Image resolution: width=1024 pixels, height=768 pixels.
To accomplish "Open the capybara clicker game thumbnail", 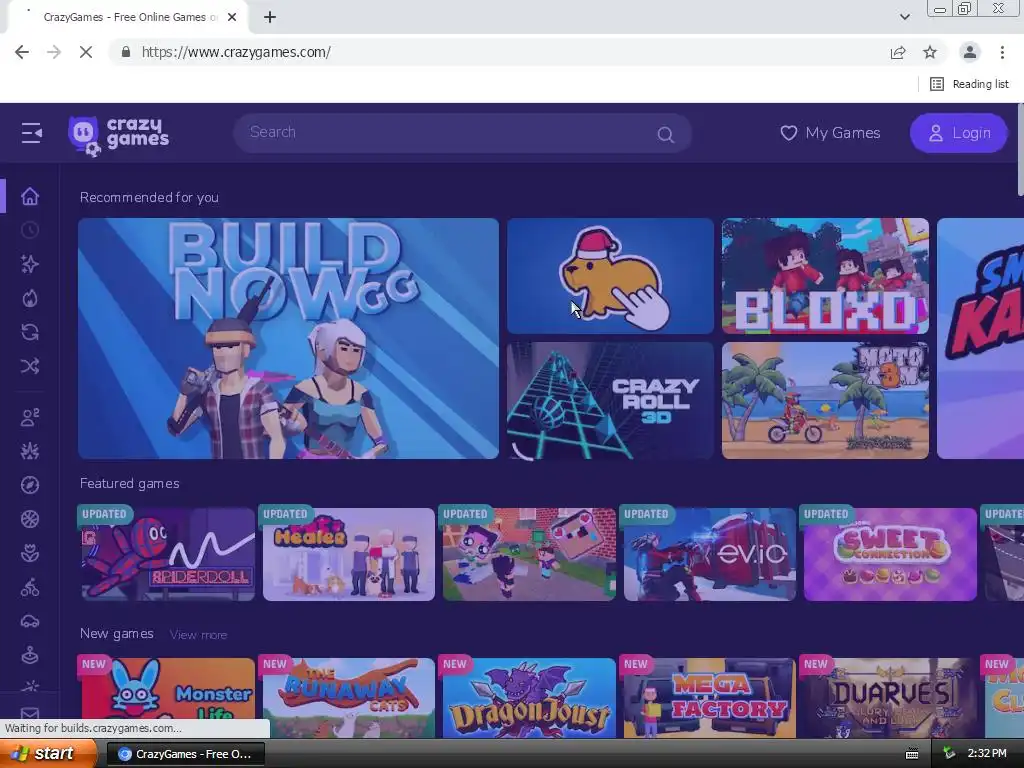I will [610, 276].
